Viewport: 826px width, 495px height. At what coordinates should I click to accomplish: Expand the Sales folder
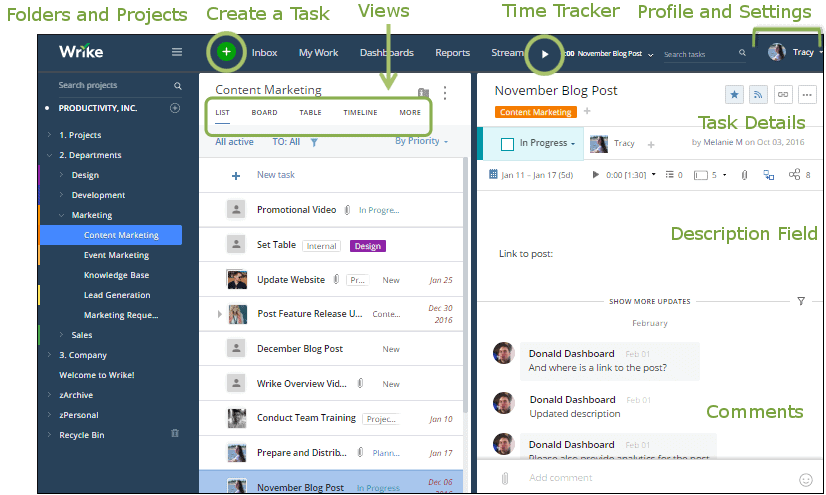(62, 335)
